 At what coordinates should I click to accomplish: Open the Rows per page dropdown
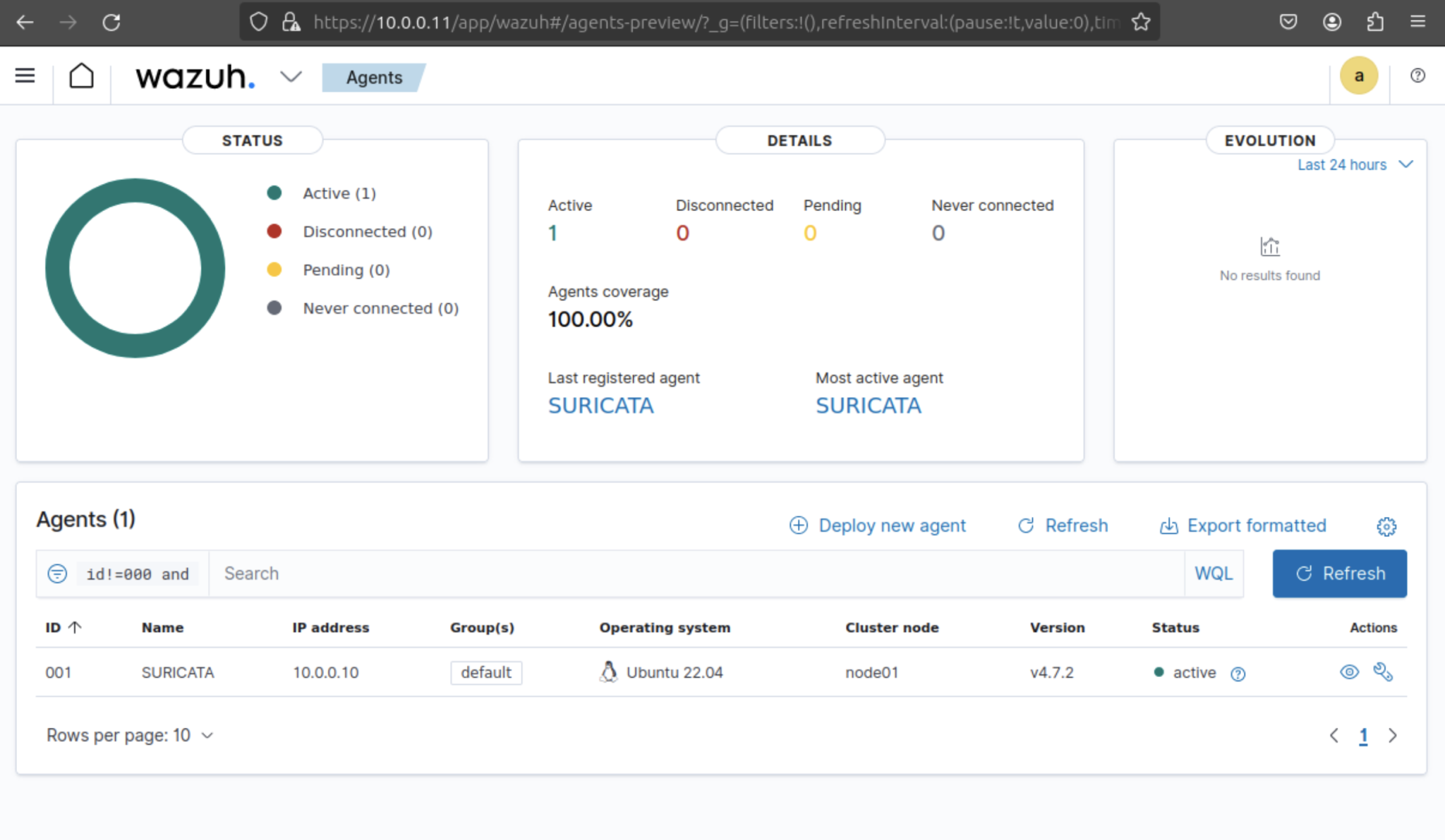129,735
